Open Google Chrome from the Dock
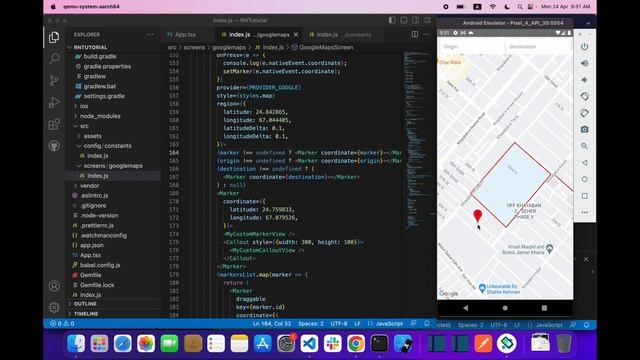The height and width of the screenshot is (360, 640). [x=356, y=343]
